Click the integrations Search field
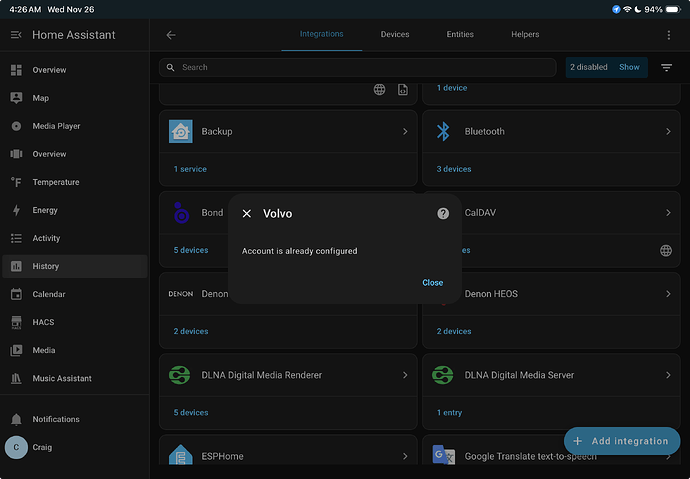Viewport: 690px width, 479px height. (360, 67)
